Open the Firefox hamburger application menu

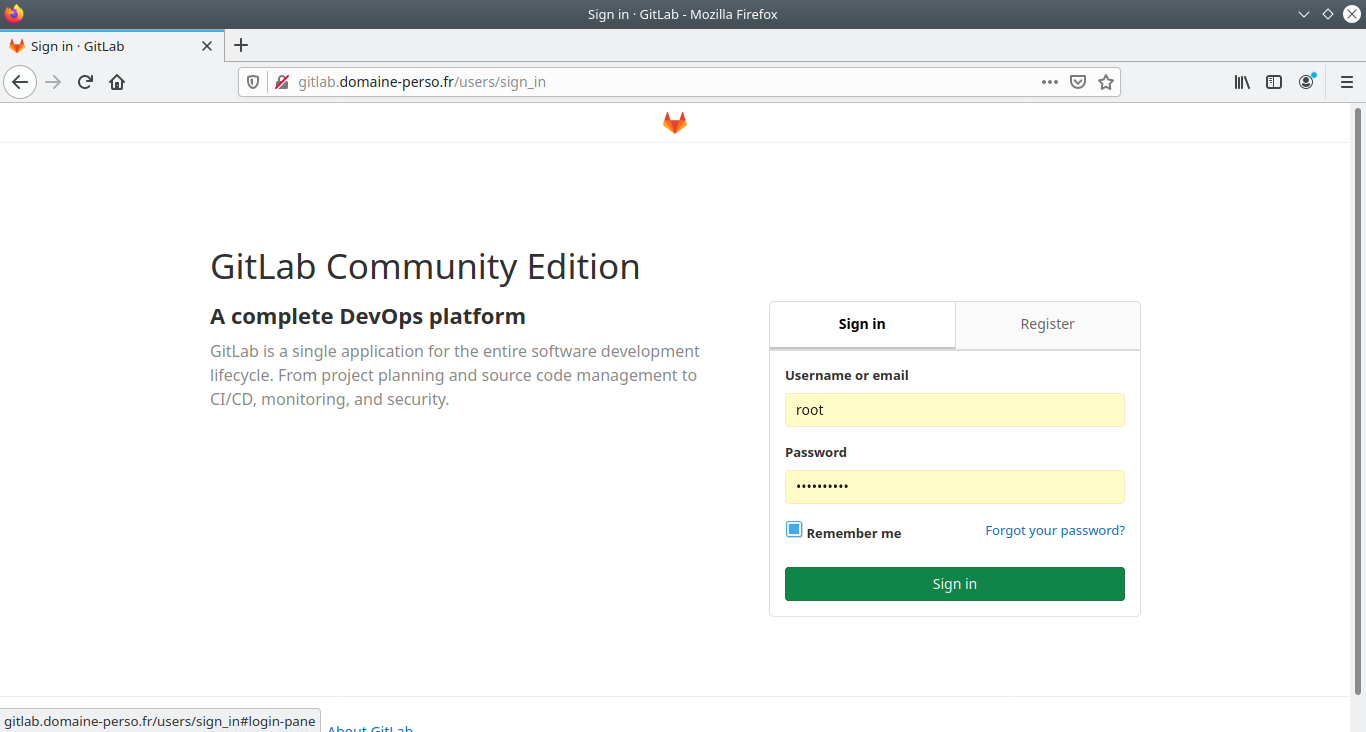[x=1346, y=82]
